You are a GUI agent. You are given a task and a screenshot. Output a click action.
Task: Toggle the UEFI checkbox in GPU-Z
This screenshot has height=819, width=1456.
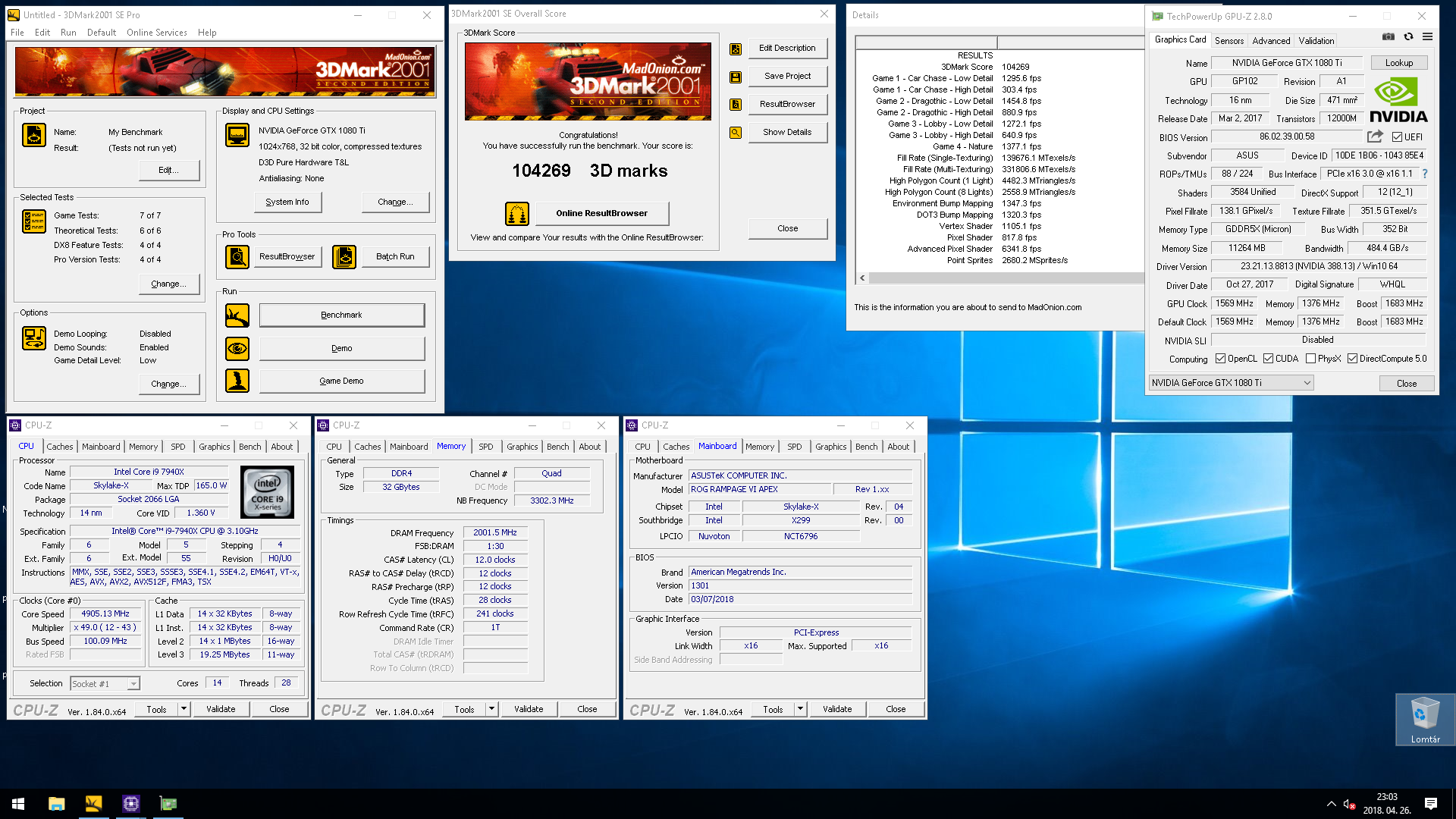pyautogui.click(x=1397, y=137)
